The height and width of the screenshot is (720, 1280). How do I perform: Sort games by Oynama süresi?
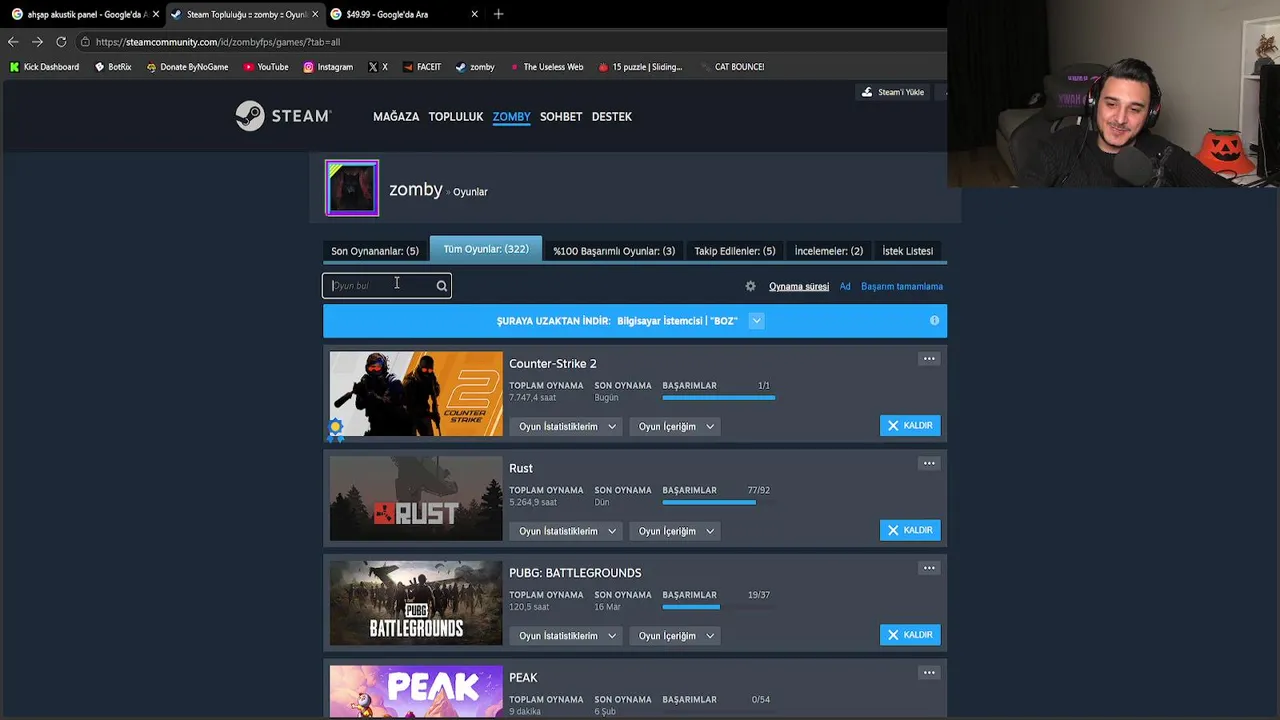pos(799,287)
